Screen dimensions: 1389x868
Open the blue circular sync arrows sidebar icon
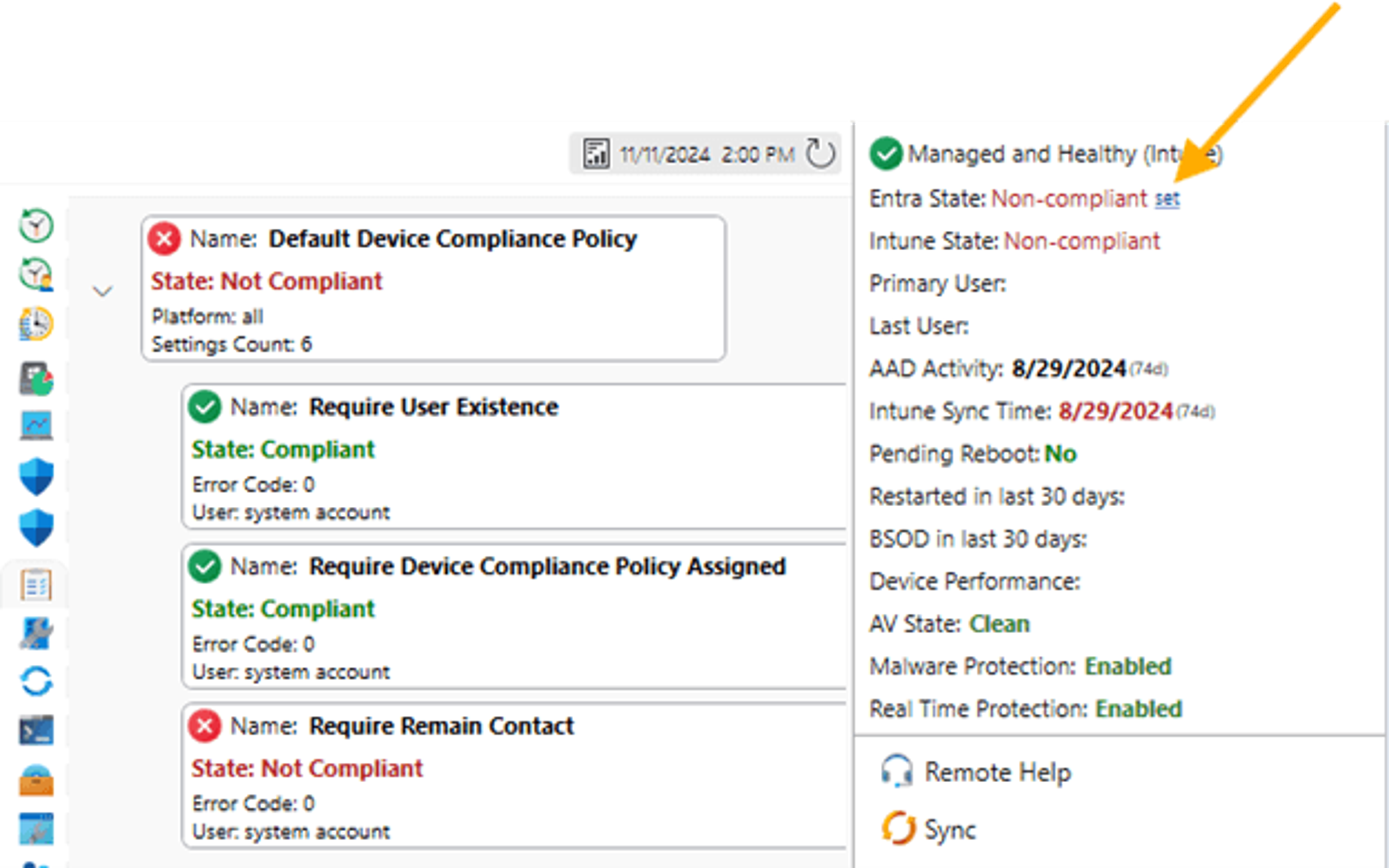tap(36, 681)
